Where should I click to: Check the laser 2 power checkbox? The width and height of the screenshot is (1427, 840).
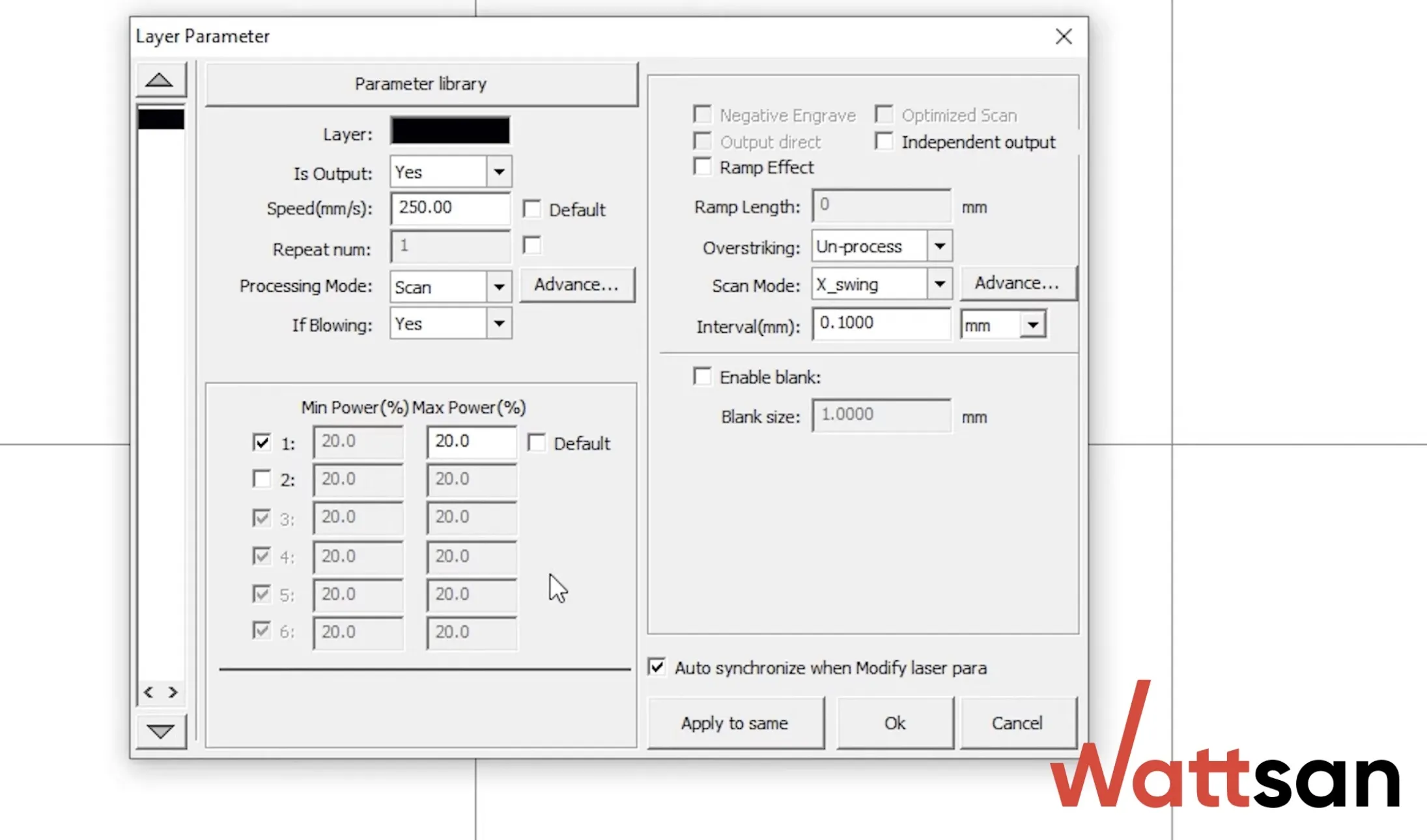point(261,479)
